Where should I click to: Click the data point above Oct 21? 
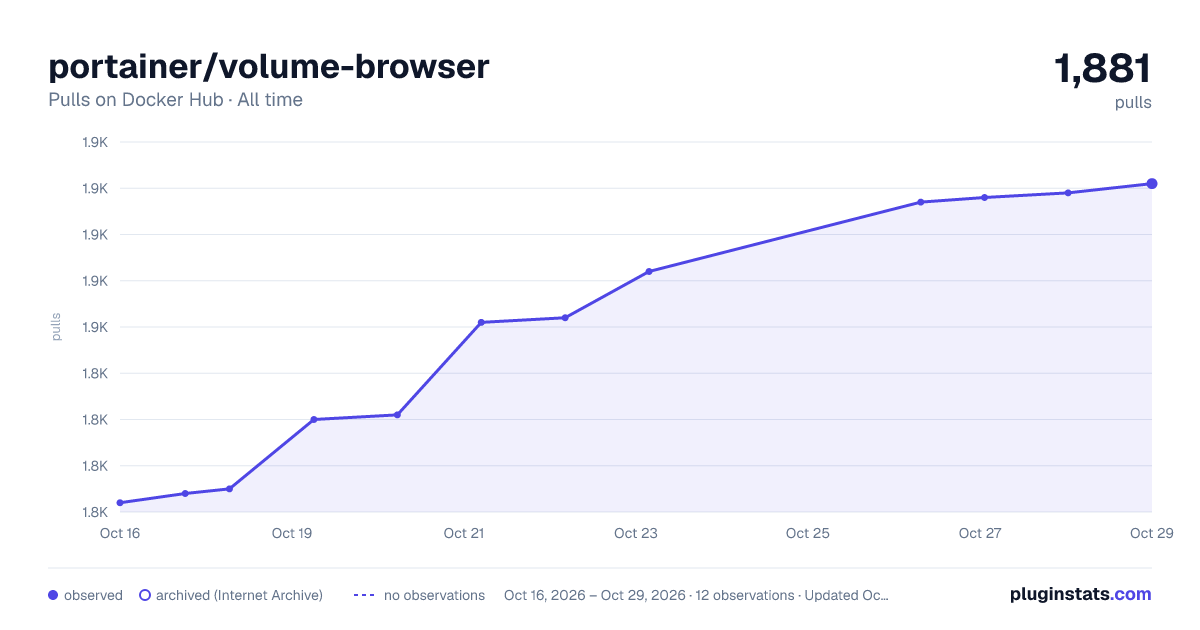click(x=481, y=322)
